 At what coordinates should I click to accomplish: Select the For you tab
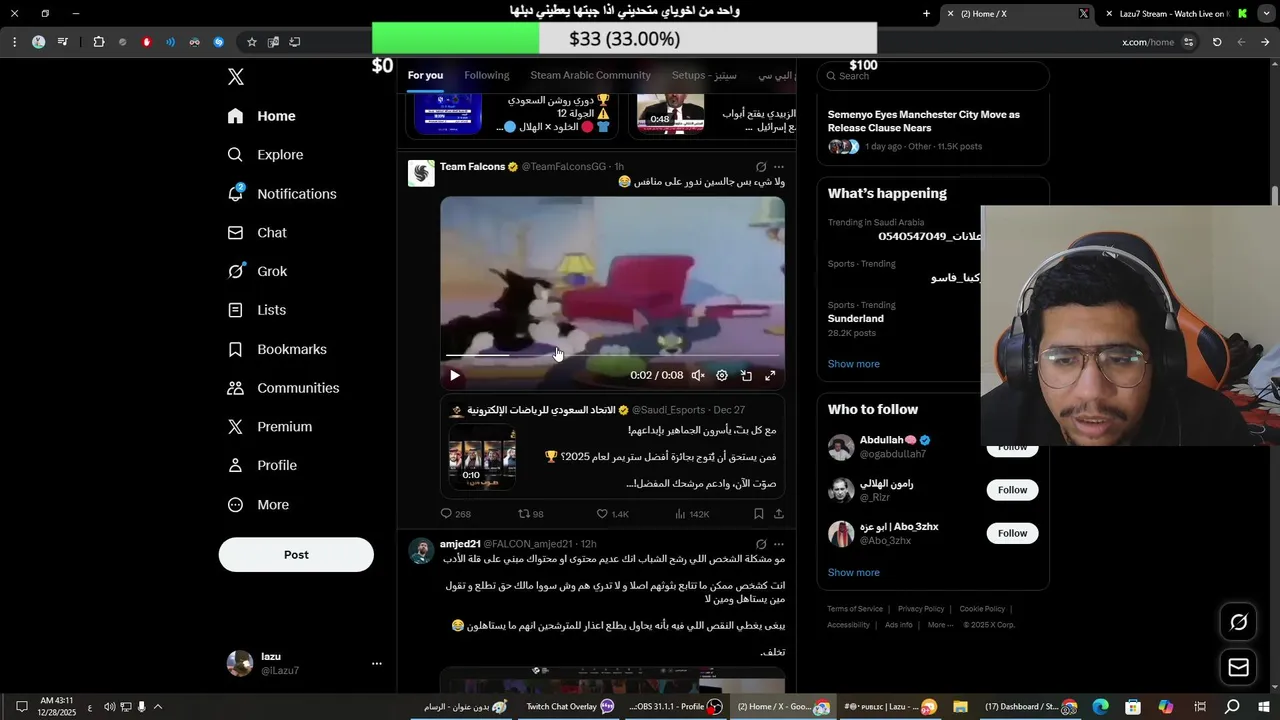pos(425,76)
